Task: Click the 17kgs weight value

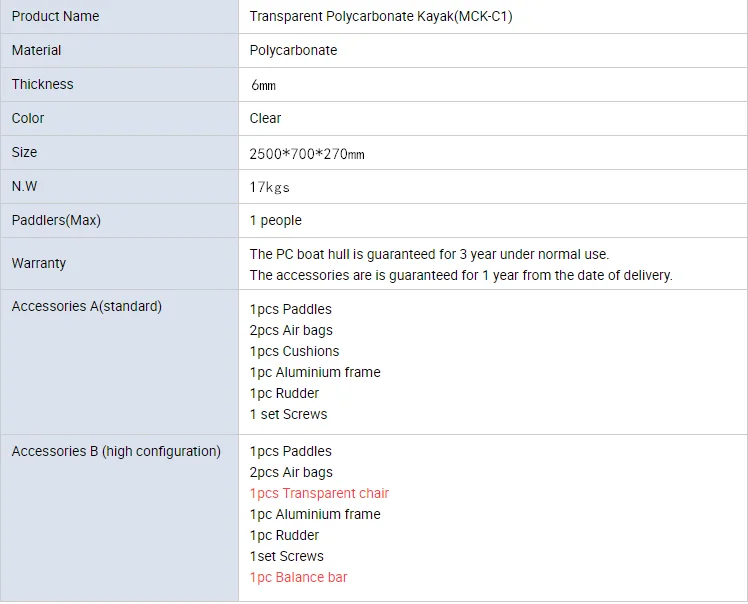Action: point(269,187)
